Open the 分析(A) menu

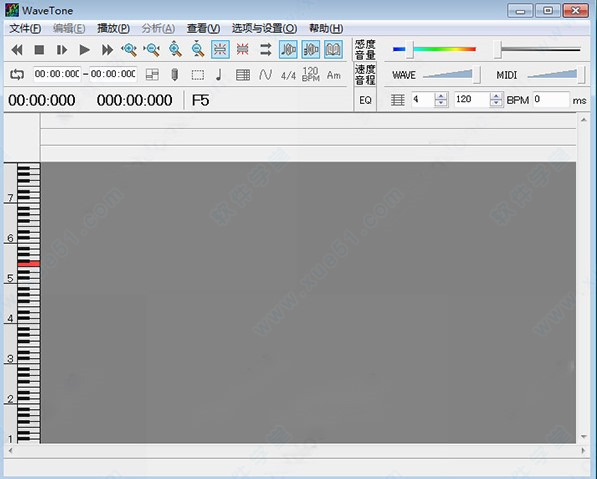[x=158, y=29]
